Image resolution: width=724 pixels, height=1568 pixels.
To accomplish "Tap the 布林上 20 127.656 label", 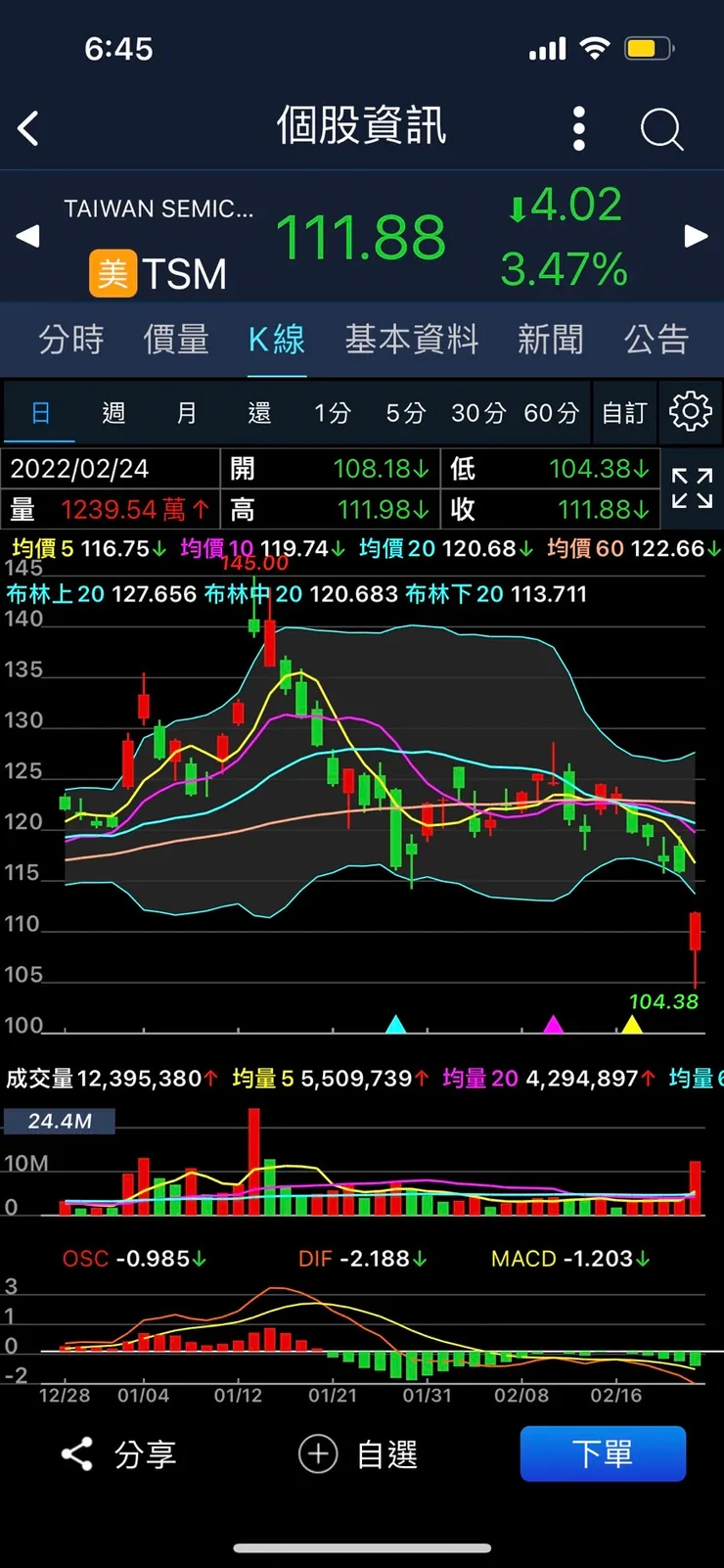I will (x=102, y=594).
